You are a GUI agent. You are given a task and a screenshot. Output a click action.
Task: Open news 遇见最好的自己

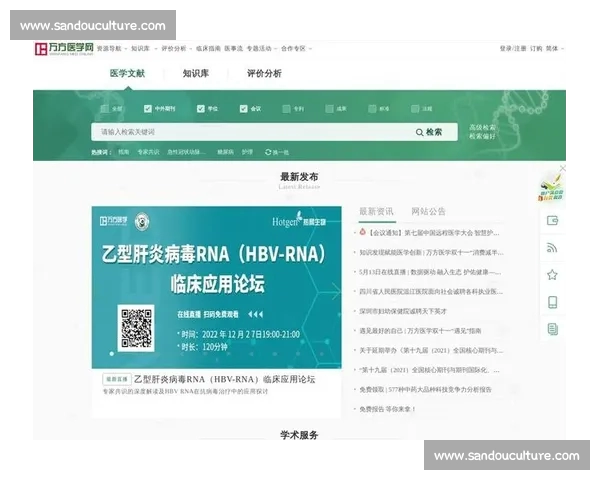420,331
